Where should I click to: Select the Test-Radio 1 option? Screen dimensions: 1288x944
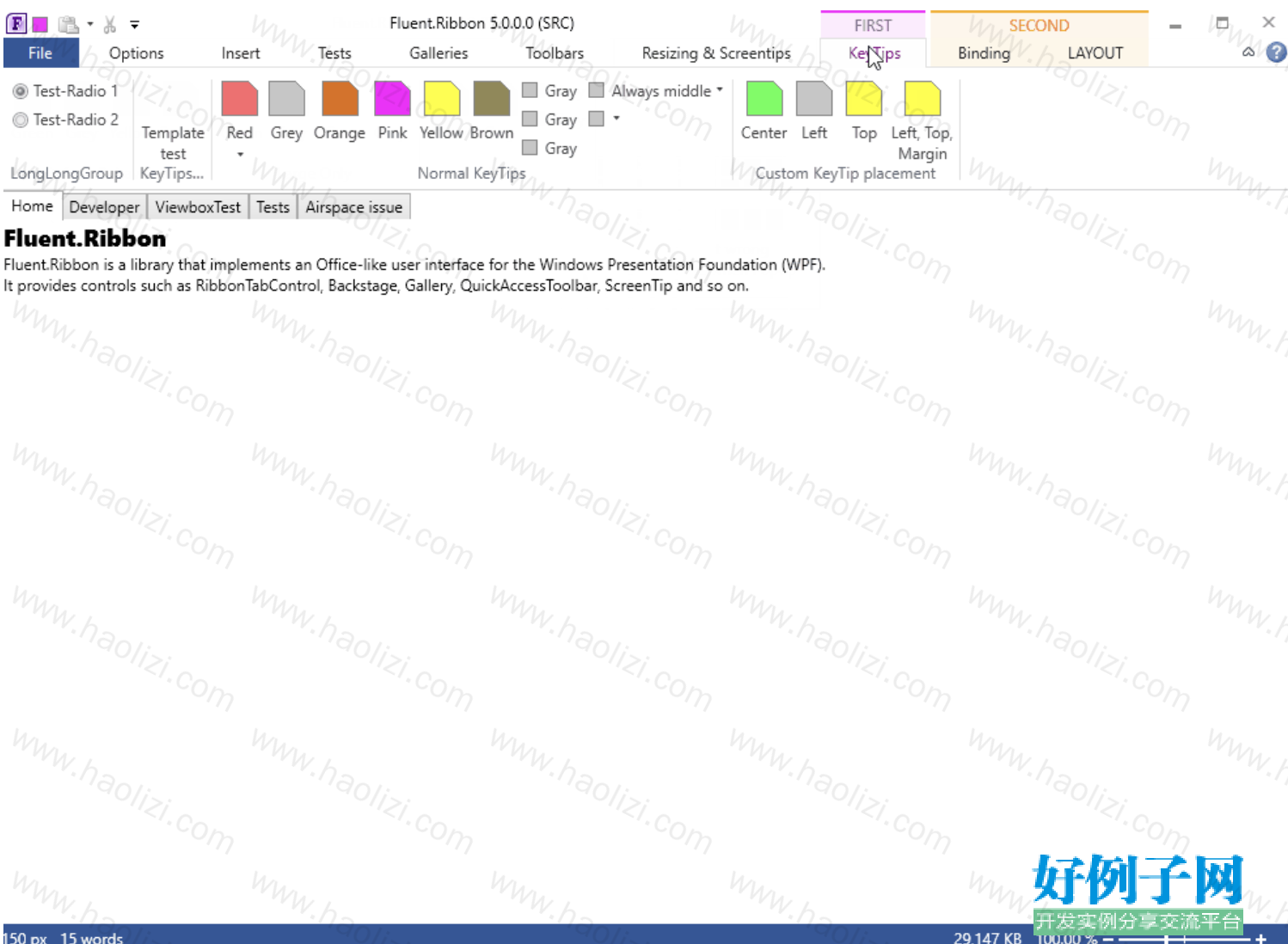pyautogui.click(x=66, y=91)
